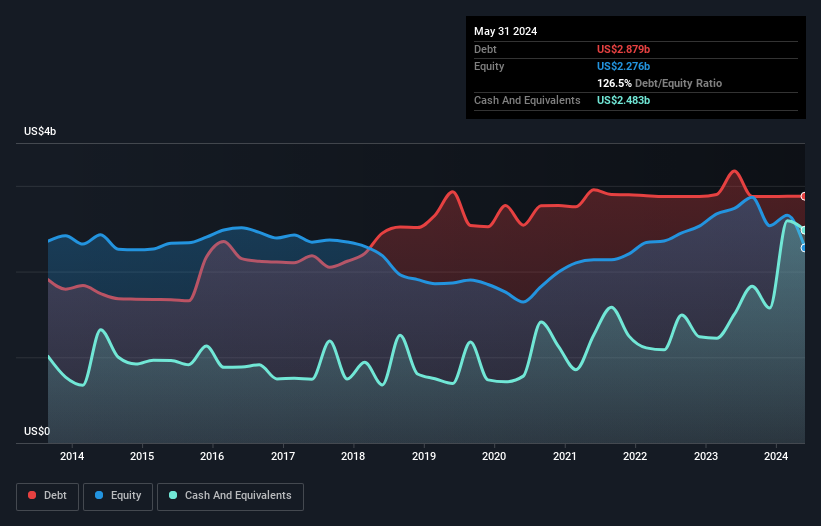821x526 pixels.
Task: Click the US$0 y-axis label
Action: 37,431
